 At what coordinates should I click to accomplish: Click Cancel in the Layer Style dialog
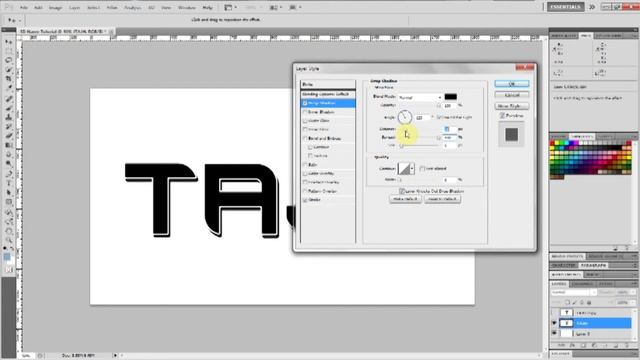512,95
